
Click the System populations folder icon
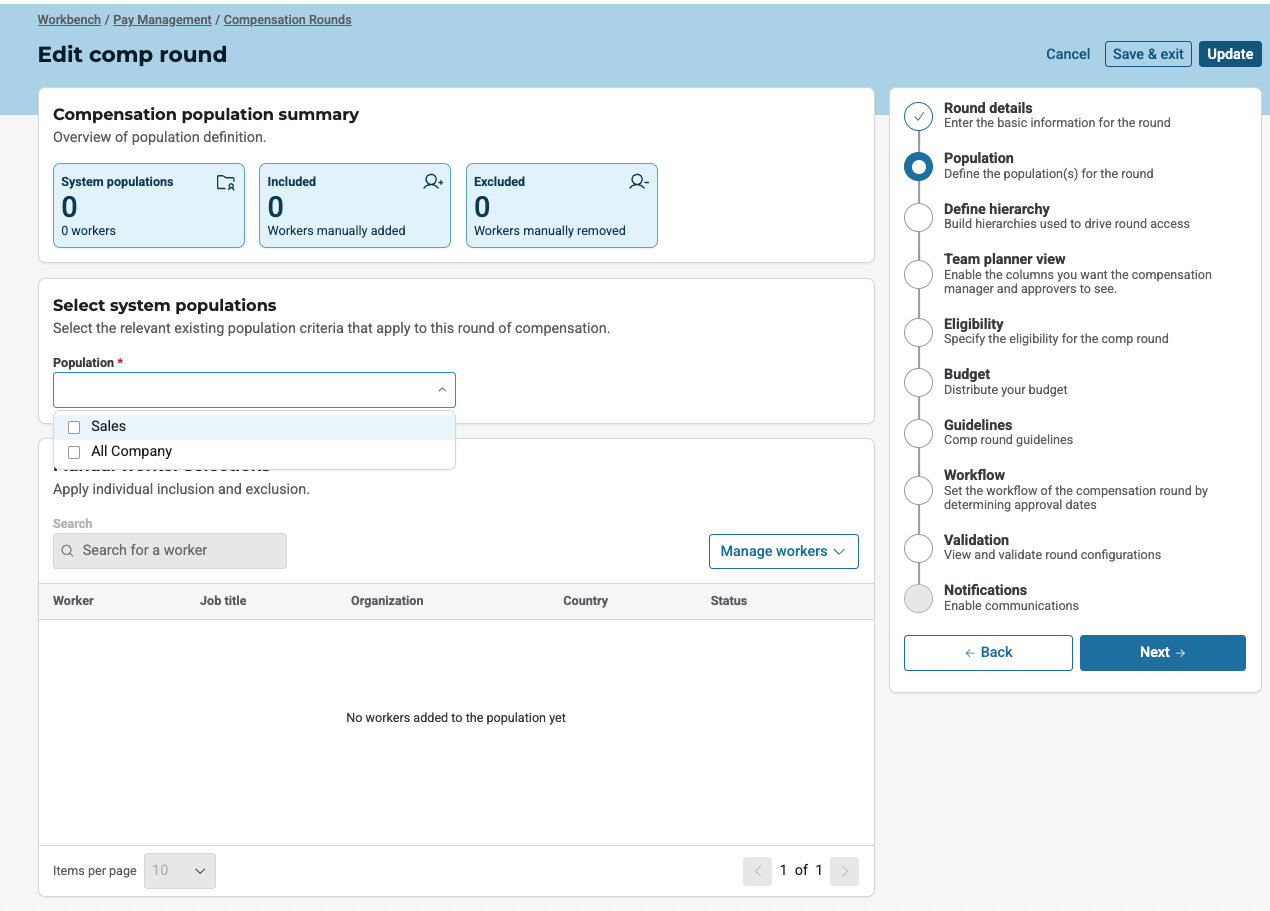point(226,182)
